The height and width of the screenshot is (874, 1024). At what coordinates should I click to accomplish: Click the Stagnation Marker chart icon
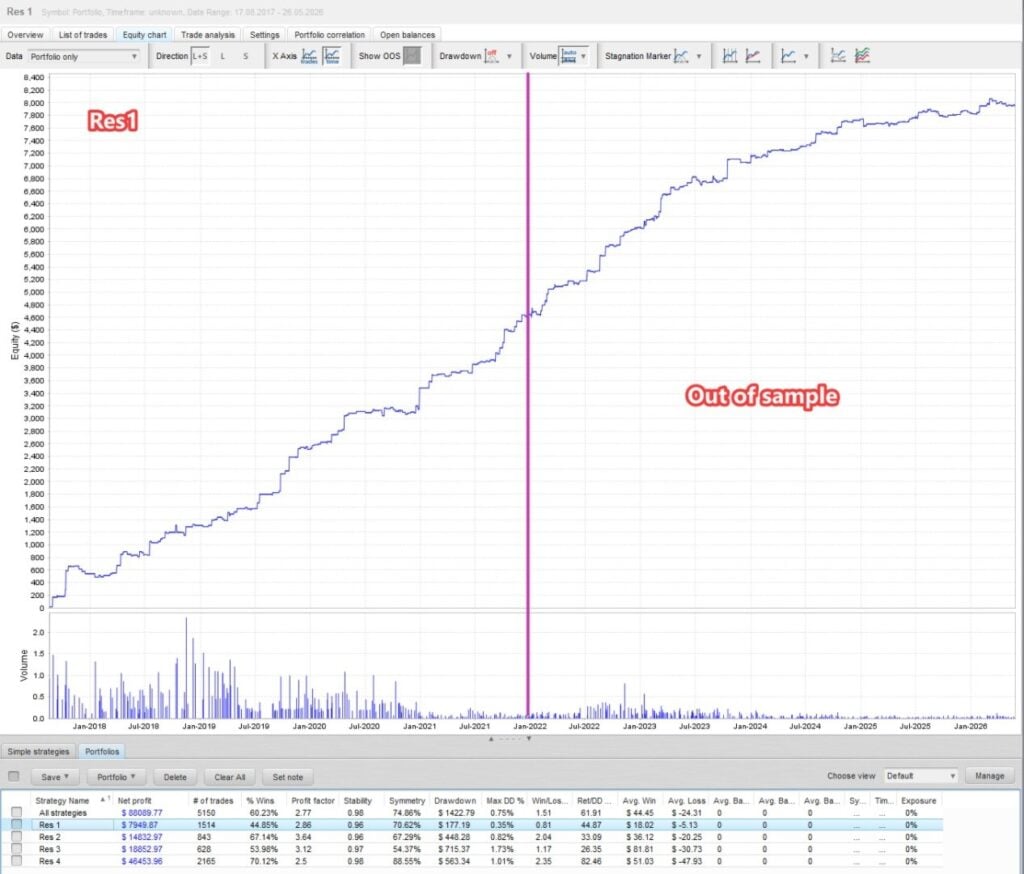(x=681, y=56)
